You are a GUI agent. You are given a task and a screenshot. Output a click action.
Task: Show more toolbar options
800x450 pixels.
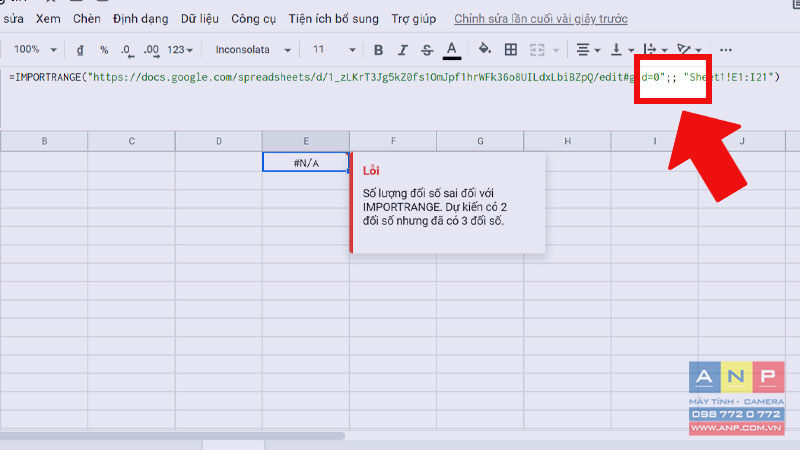(x=726, y=50)
